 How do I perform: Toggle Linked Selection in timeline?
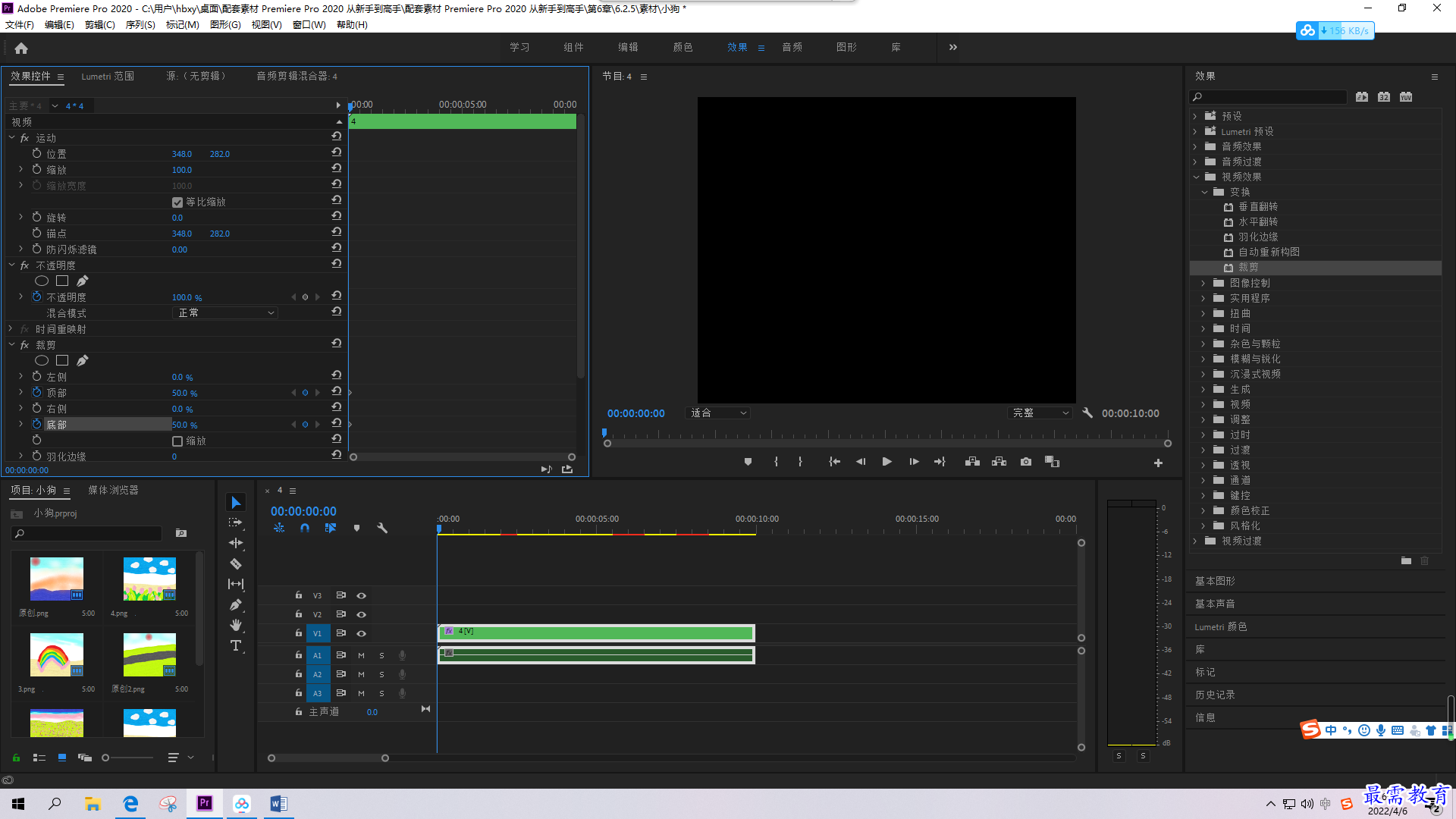331,528
